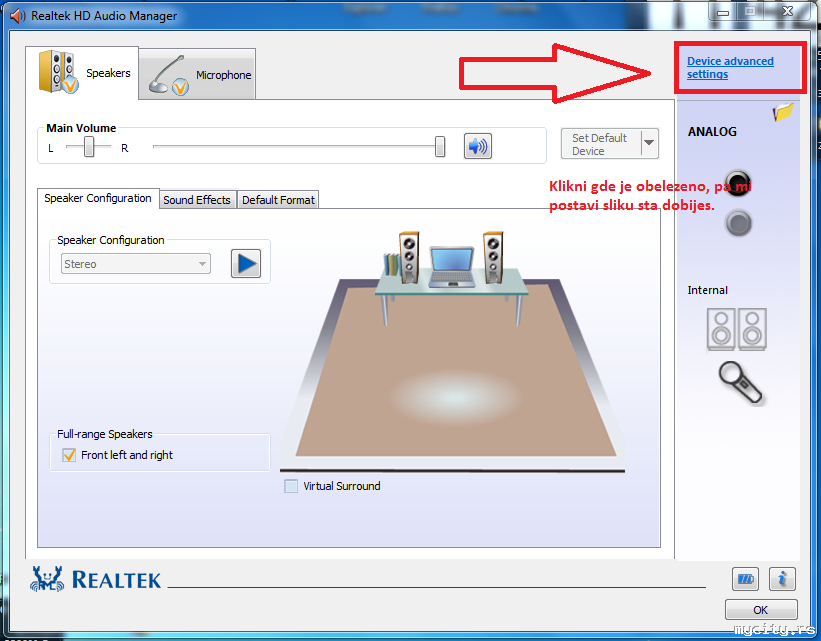Open the Speaker Configuration tab
Screen dimensions: 821x641
click(x=98, y=198)
